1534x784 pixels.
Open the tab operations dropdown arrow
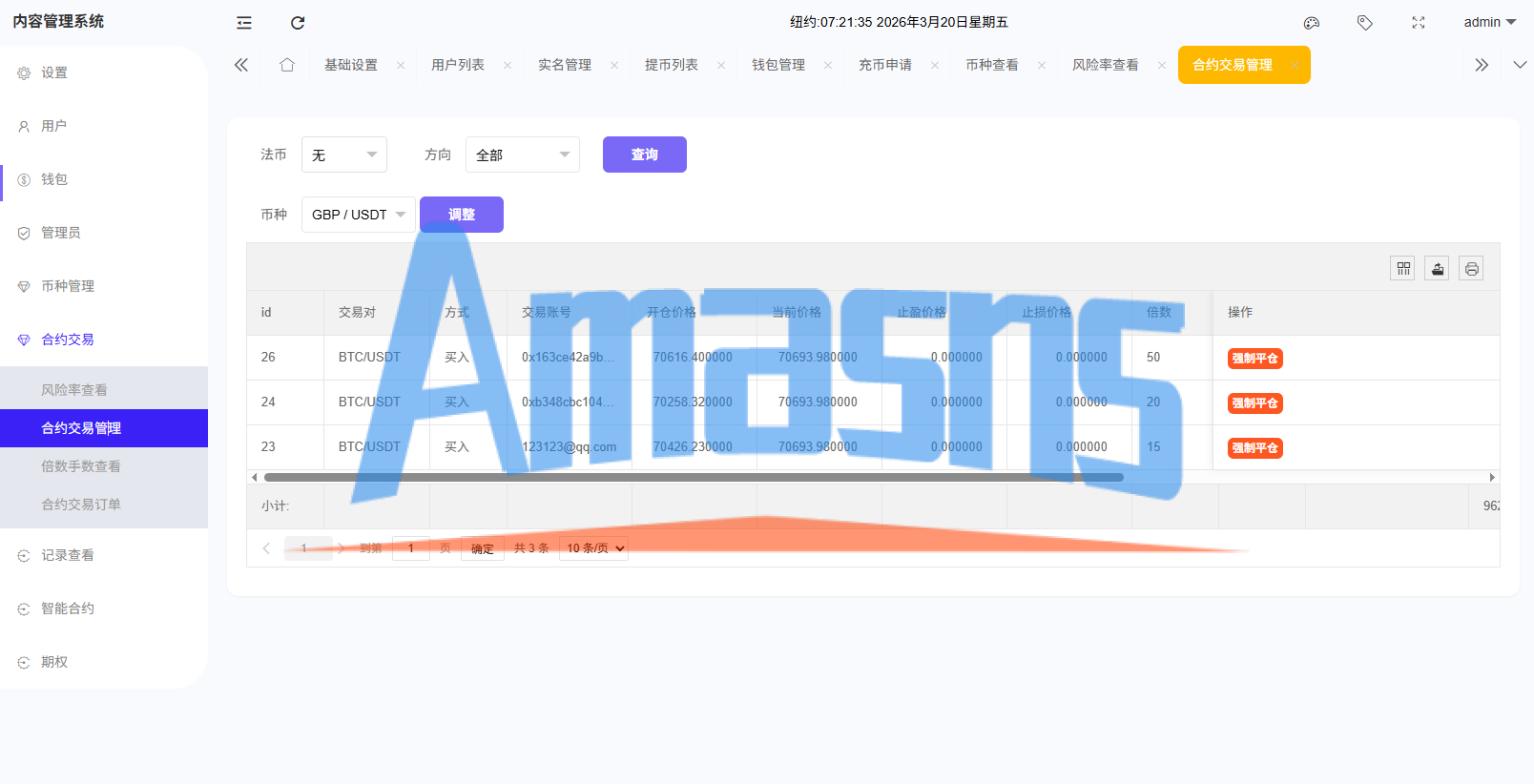click(x=1520, y=65)
